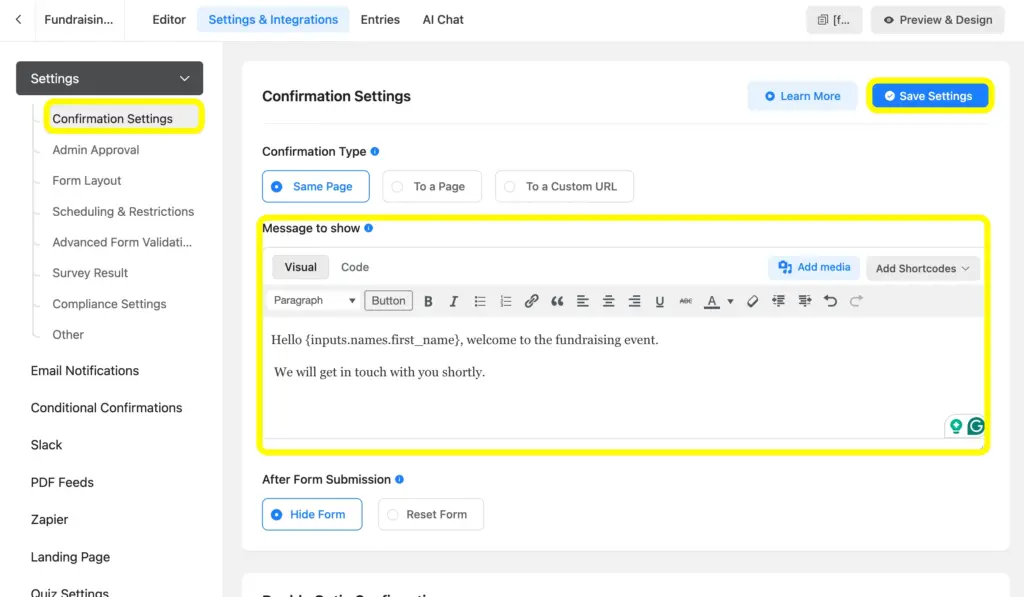Open Advanced Form Validation settings
Screen dimensions: 1024x597
click(x=122, y=242)
